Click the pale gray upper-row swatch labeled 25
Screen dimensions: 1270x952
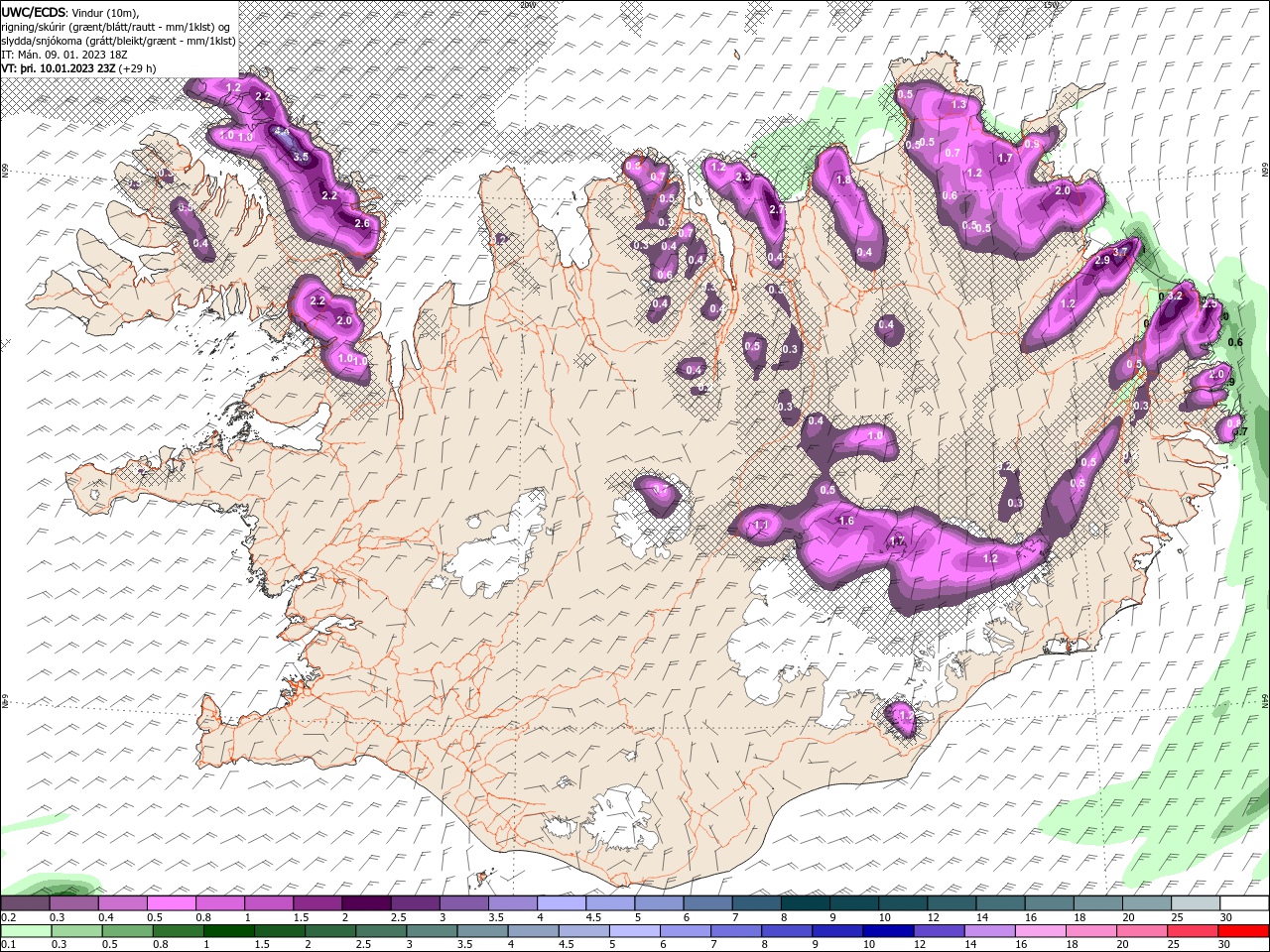coord(1195,903)
